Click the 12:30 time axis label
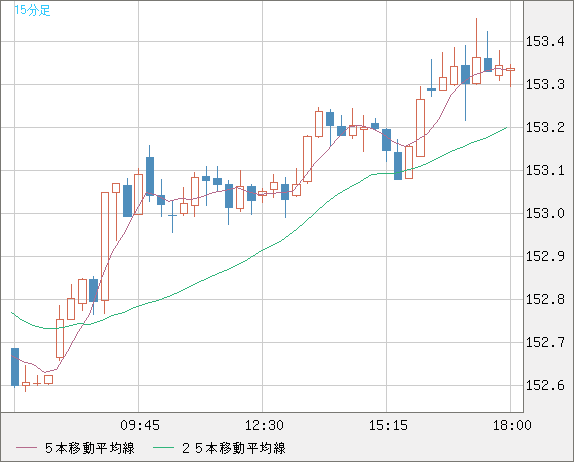This screenshot has width=574, height=462. click(x=264, y=425)
